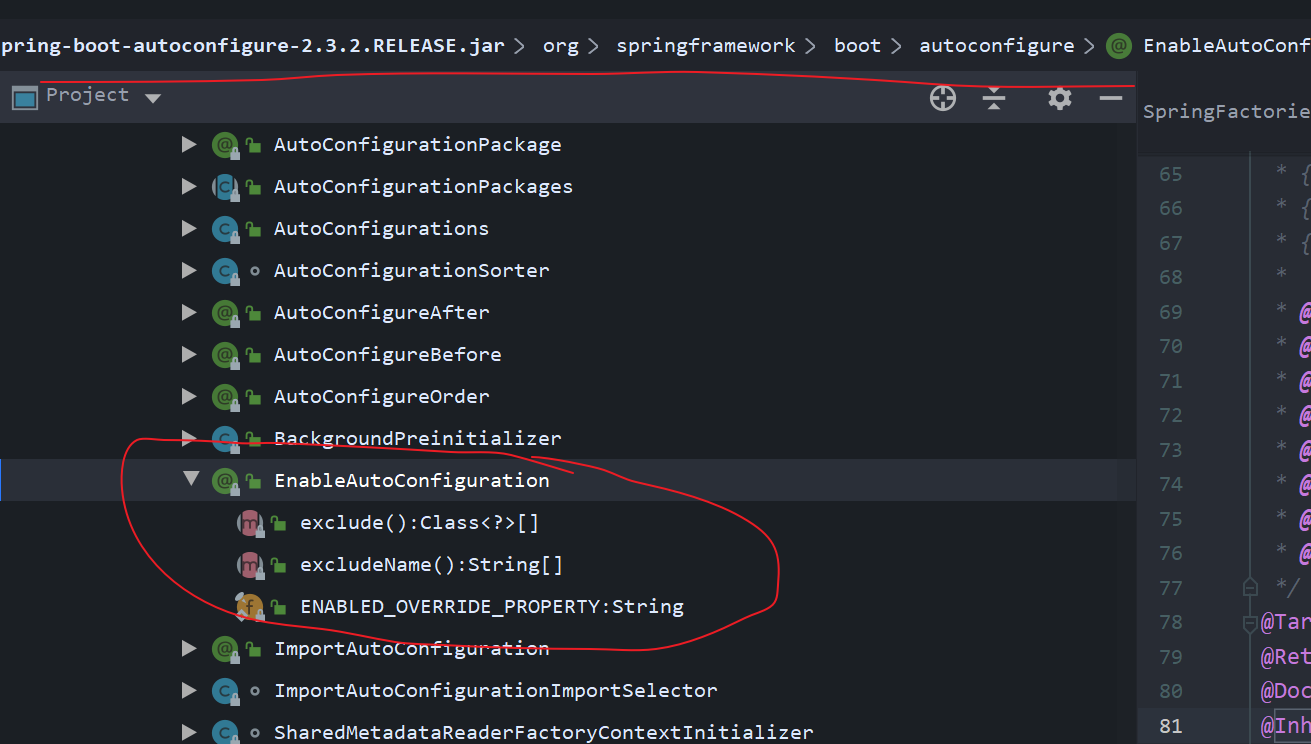Click the org breadcrumb segment

(x=561, y=46)
